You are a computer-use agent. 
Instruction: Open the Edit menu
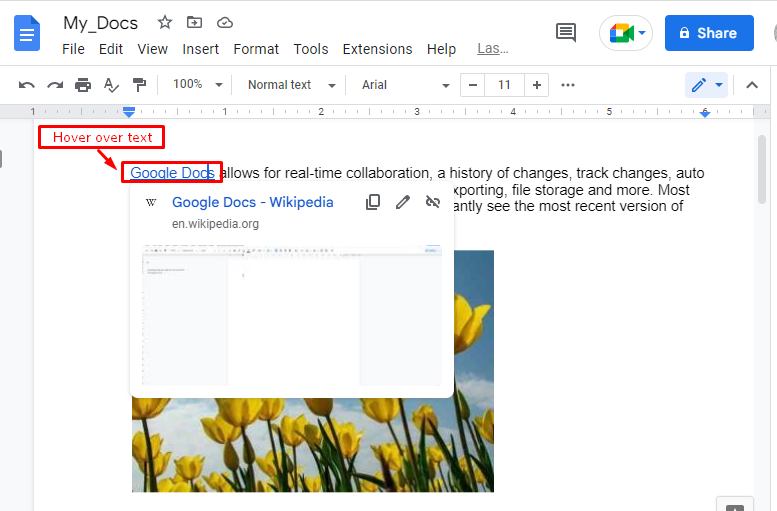click(x=111, y=49)
